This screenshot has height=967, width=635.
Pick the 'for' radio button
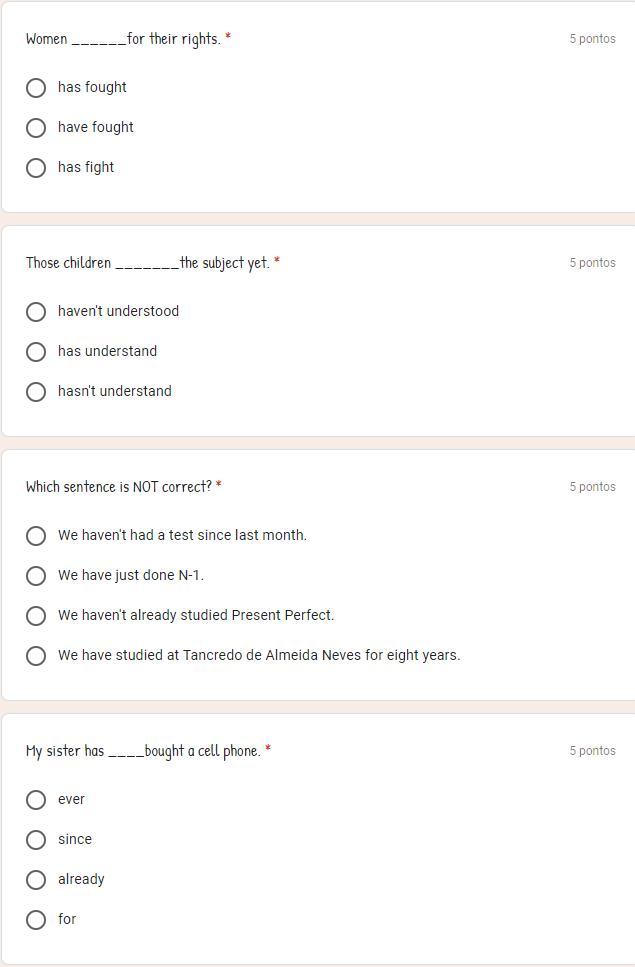point(36,920)
